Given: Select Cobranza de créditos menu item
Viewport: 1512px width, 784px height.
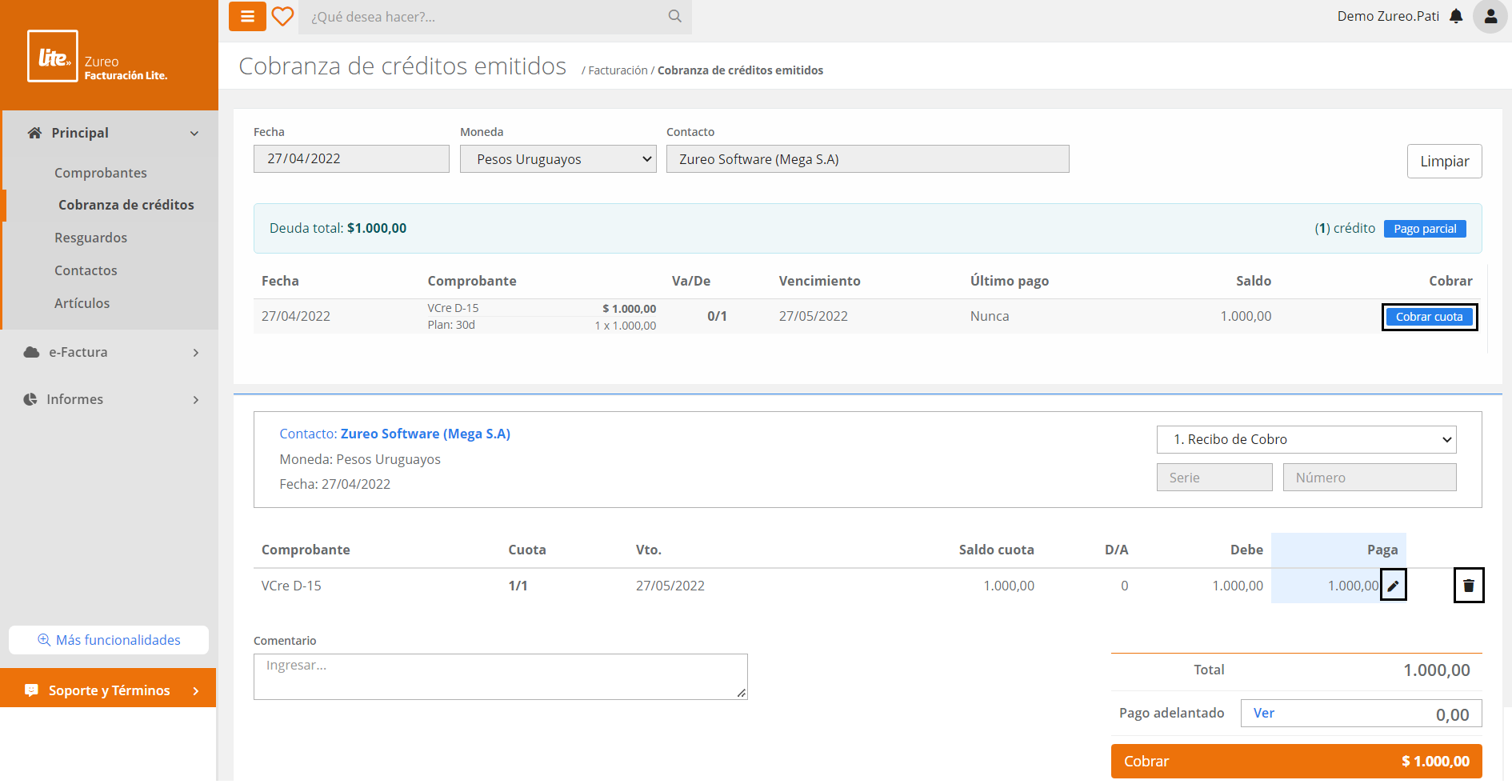Looking at the screenshot, I should click(x=126, y=205).
